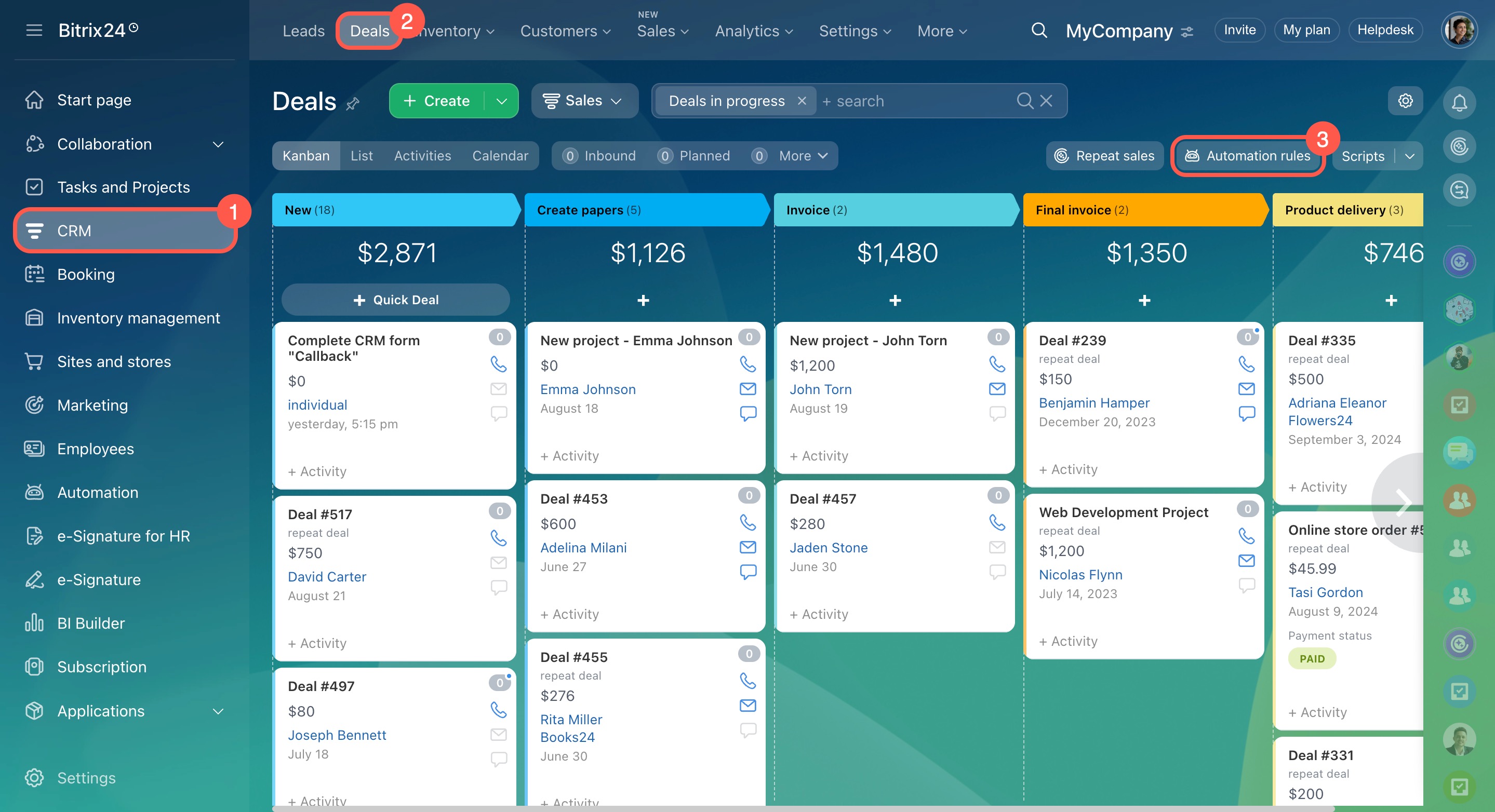This screenshot has height=812, width=1495.
Task: Click the MyCompany sliders icon
Action: coord(1187,32)
